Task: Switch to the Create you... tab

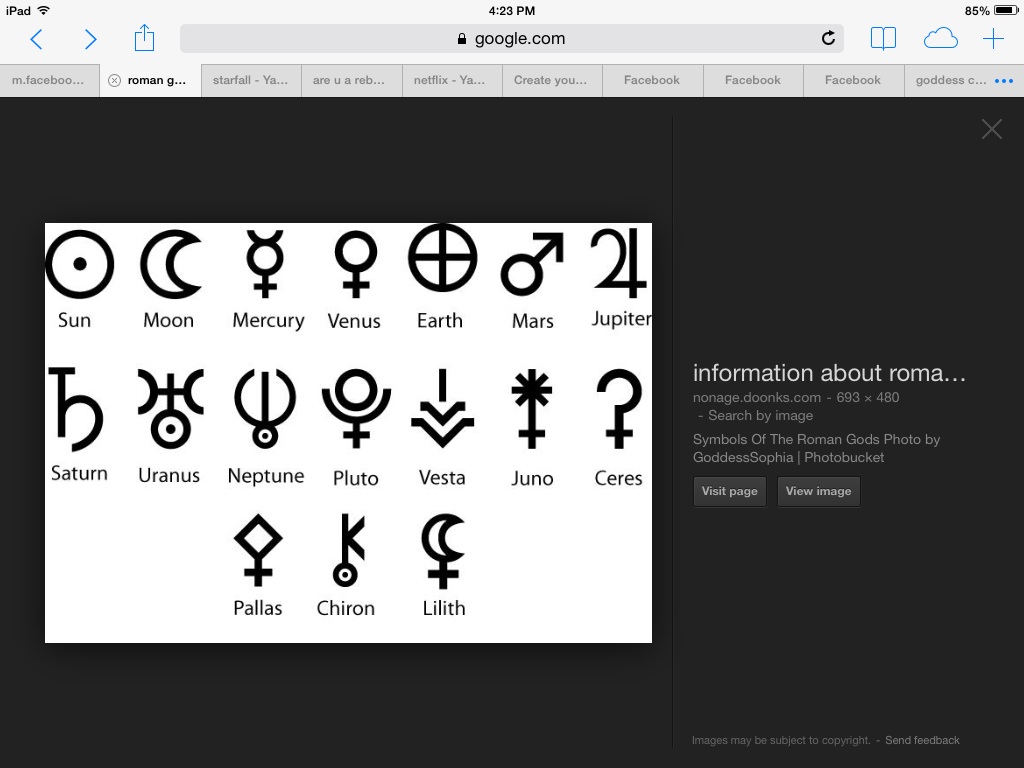Action: click(552, 80)
